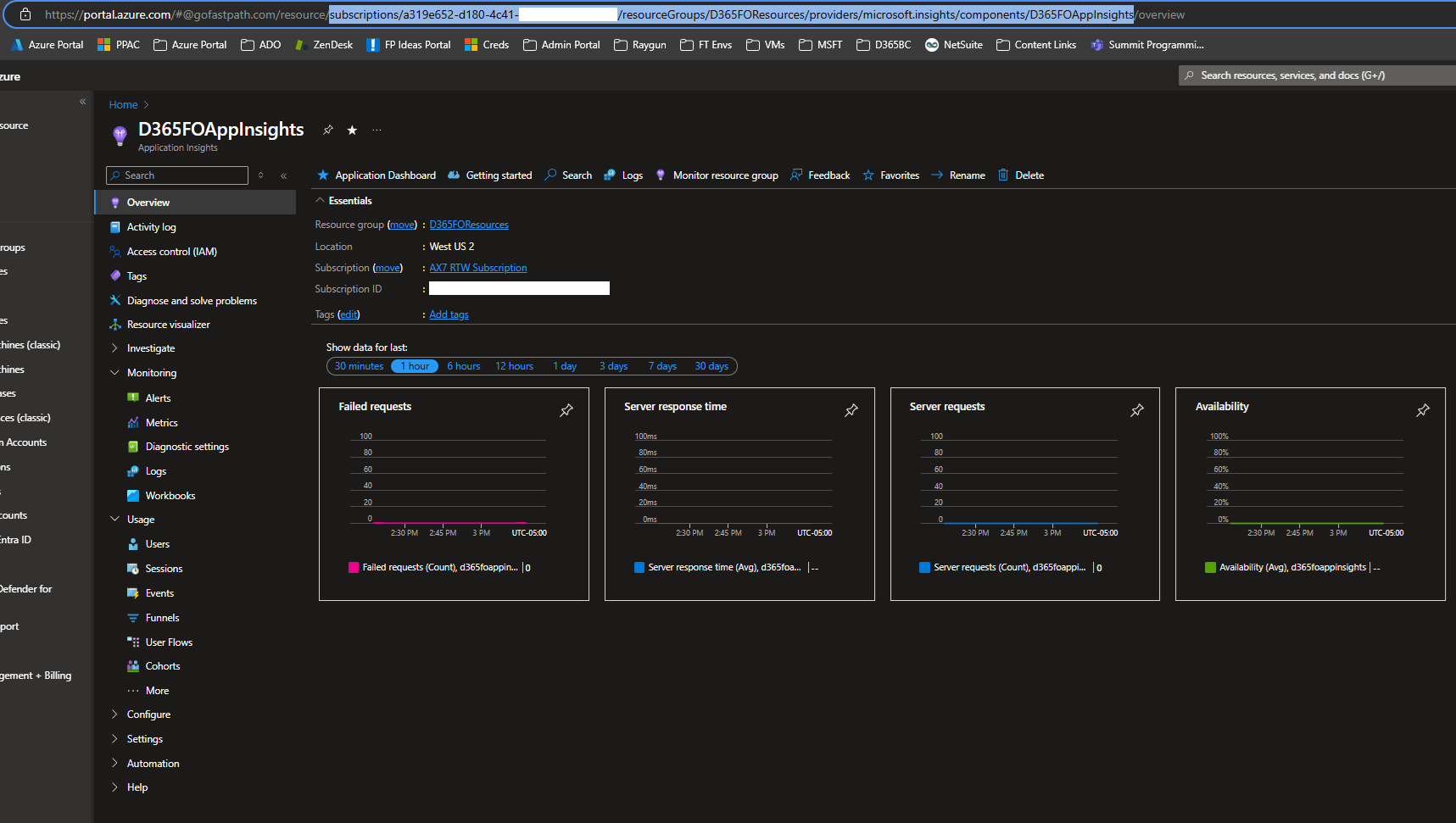Screen dimensions: 1456x823
Task: Click the edit link beside Tags
Action: 349,314
